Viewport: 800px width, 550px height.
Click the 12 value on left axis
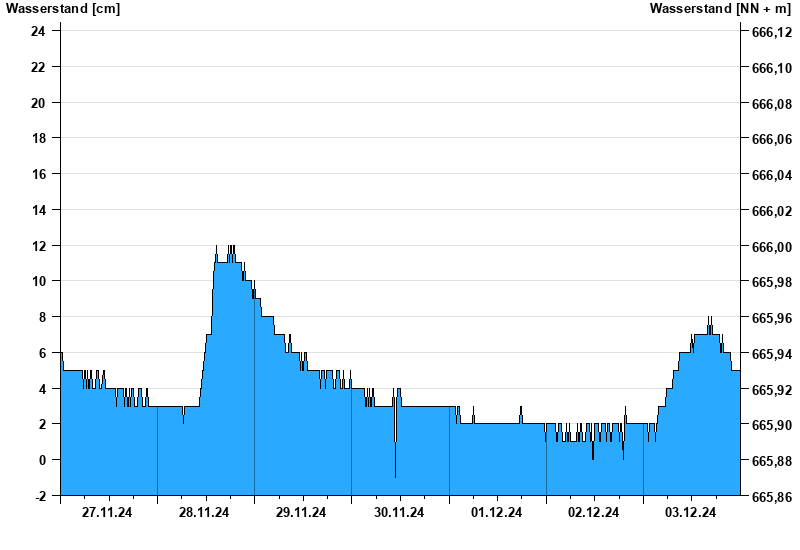click(38, 246)
